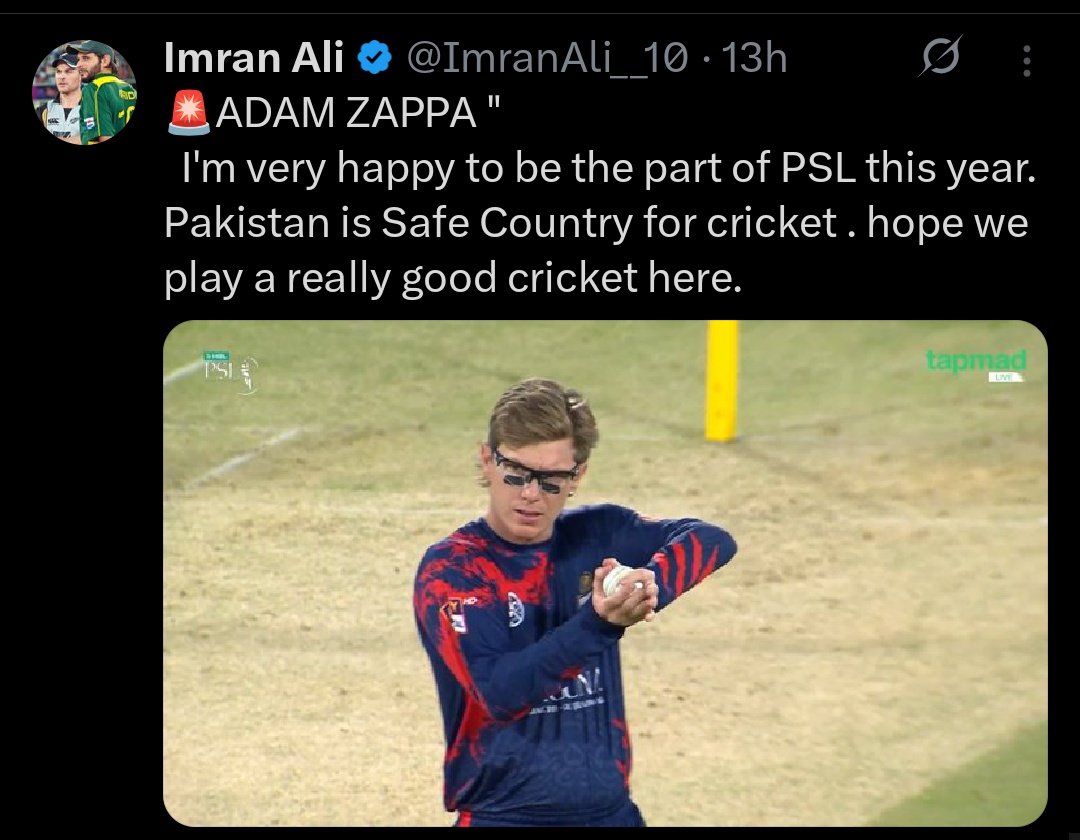Open the Grok slashed-circle icon
Screen dimensions: 1080x840
940,60
